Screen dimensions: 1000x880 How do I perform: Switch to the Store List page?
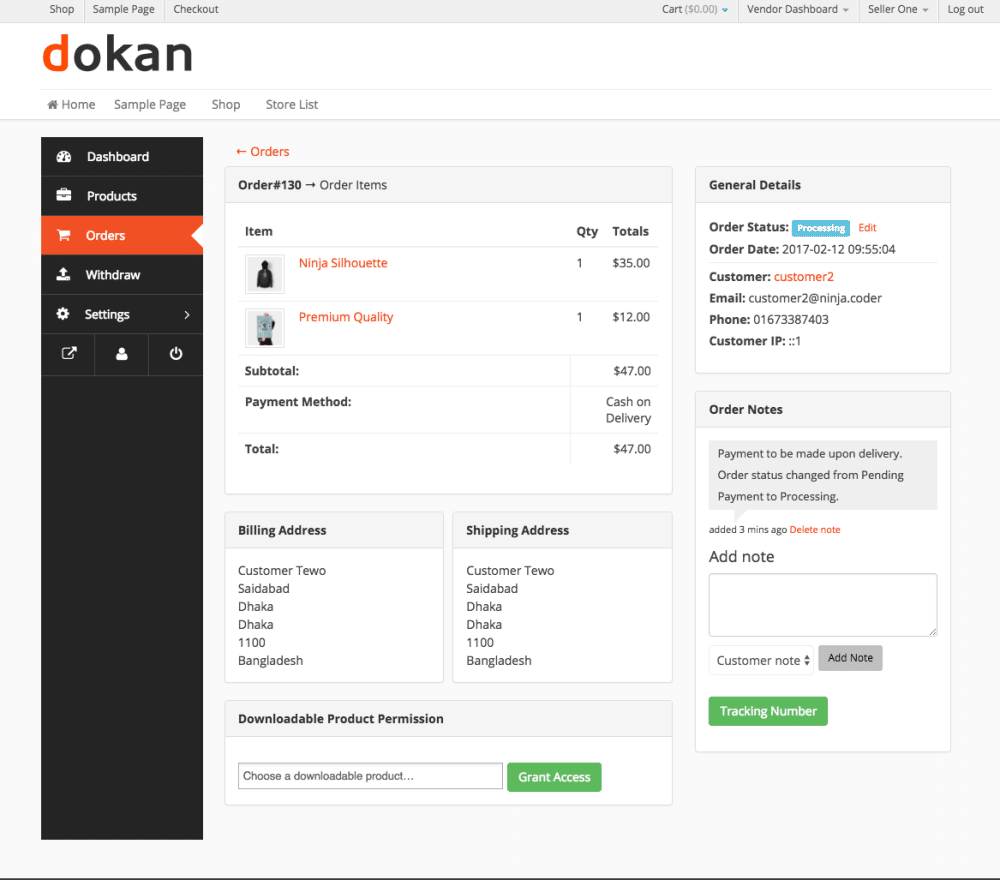pos(291,104)
